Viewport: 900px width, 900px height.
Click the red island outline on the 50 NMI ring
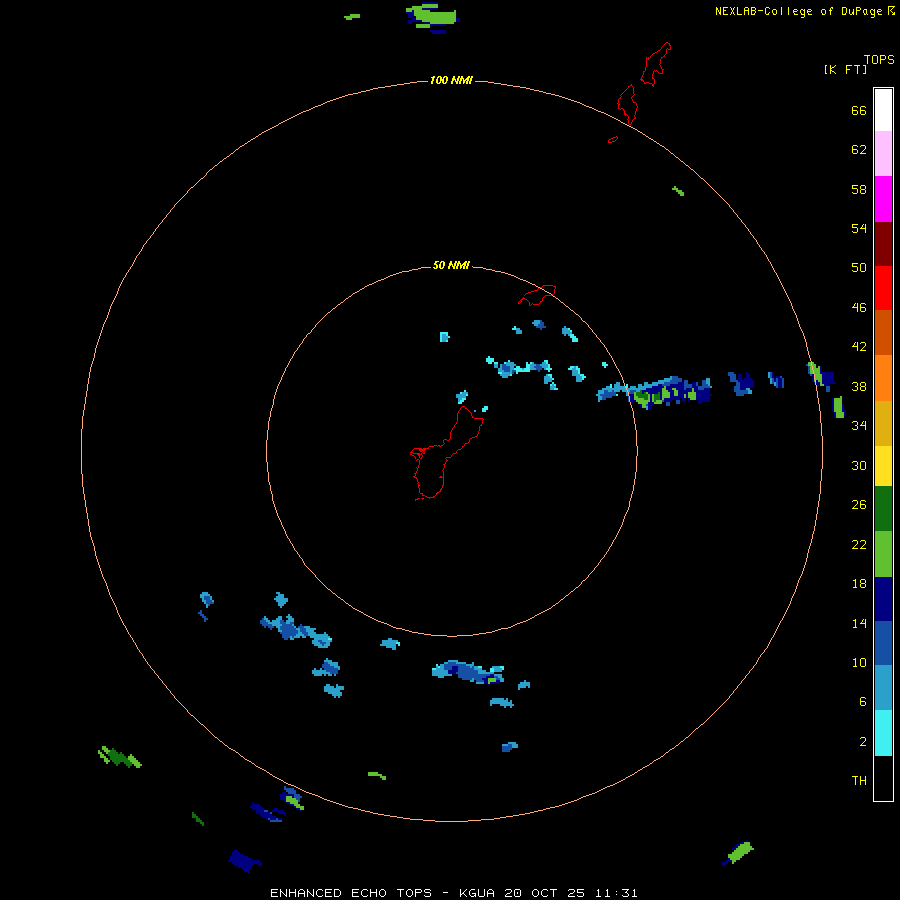point(537,295)
